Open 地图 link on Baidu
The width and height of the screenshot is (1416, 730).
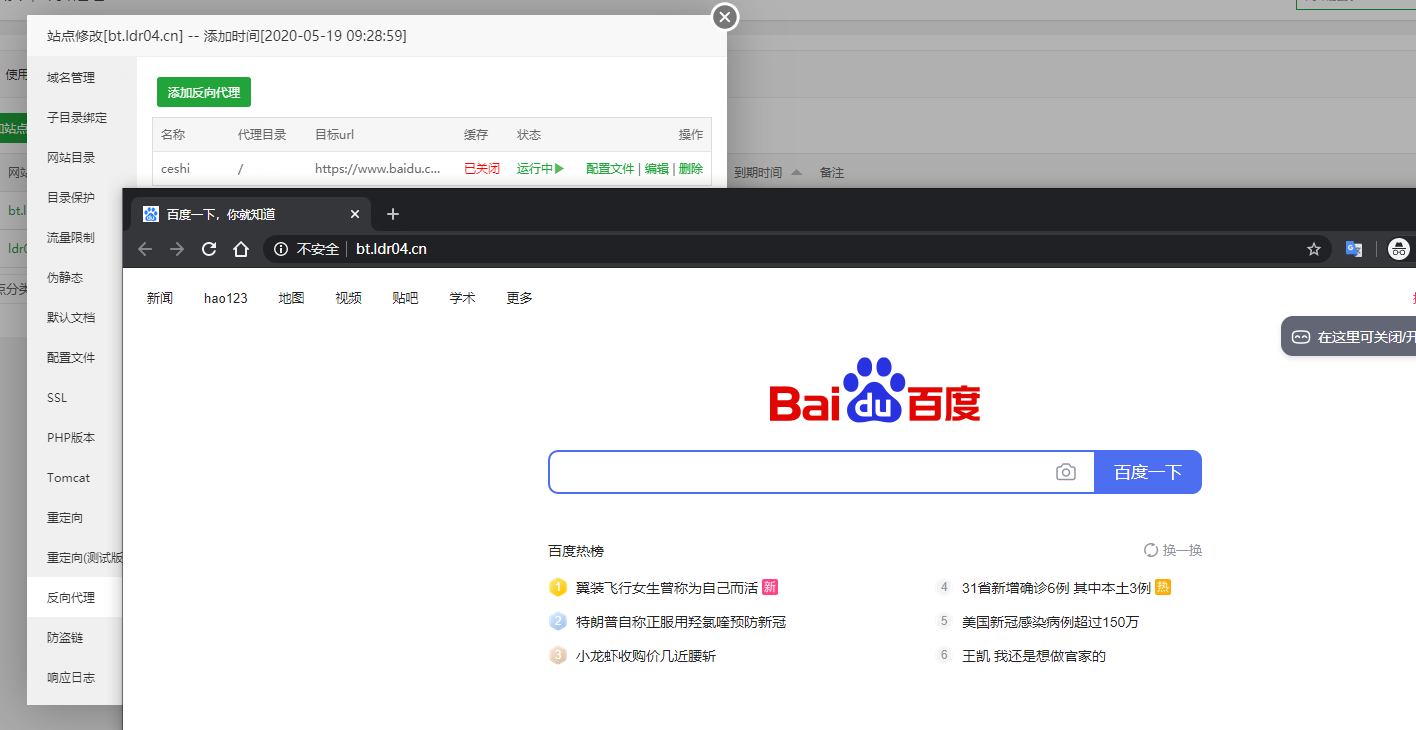291,298
